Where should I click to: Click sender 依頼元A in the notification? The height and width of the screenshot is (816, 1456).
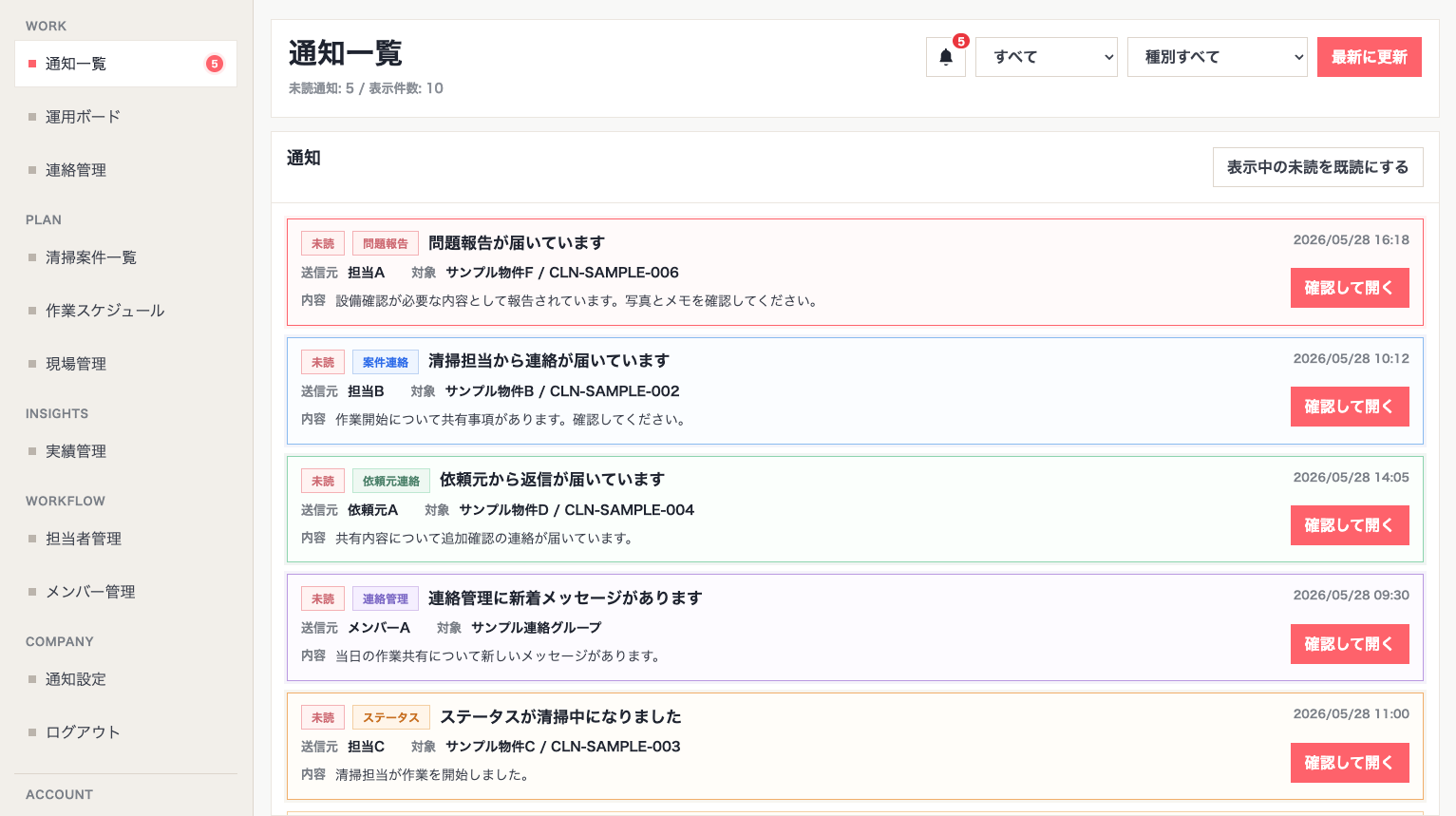pos(372,510)
